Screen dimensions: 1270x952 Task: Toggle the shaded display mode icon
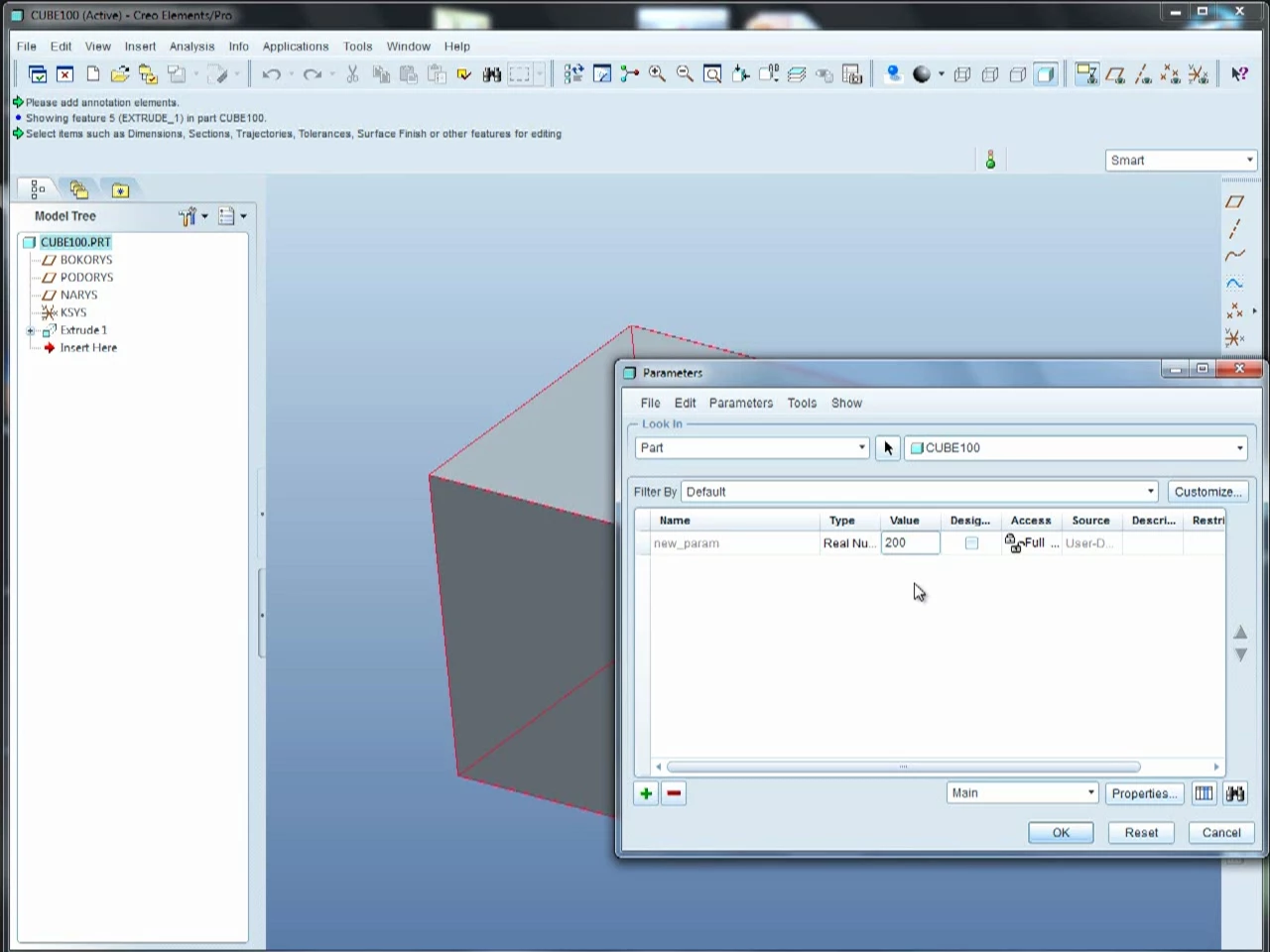pos(1046,74)
